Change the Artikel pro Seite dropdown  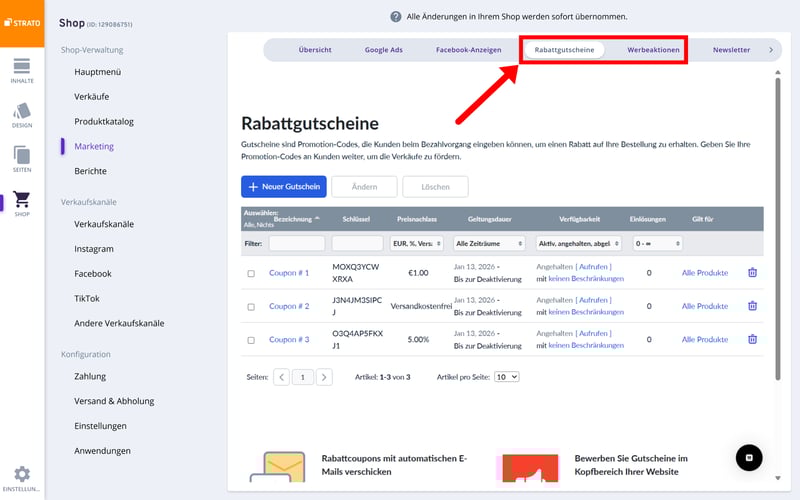click(507, 377)
